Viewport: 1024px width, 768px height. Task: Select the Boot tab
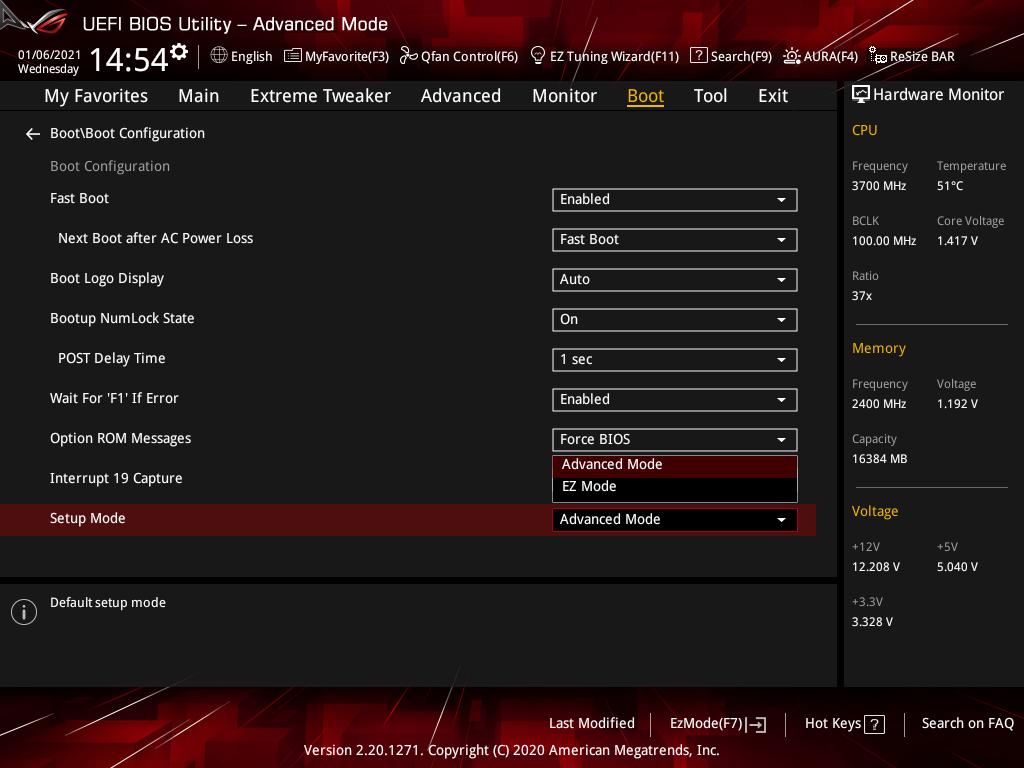[x=645, y=96]
